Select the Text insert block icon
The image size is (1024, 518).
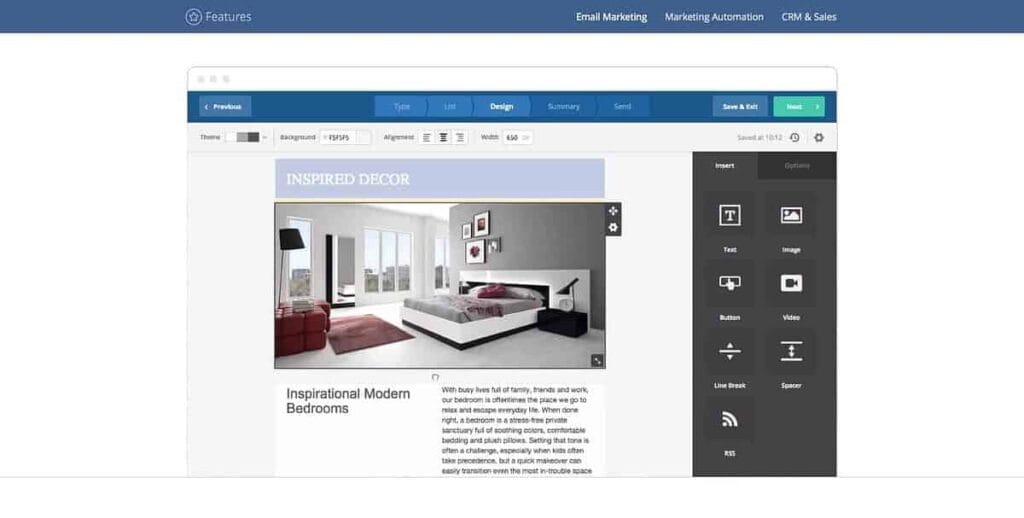[x=730, y=215]
